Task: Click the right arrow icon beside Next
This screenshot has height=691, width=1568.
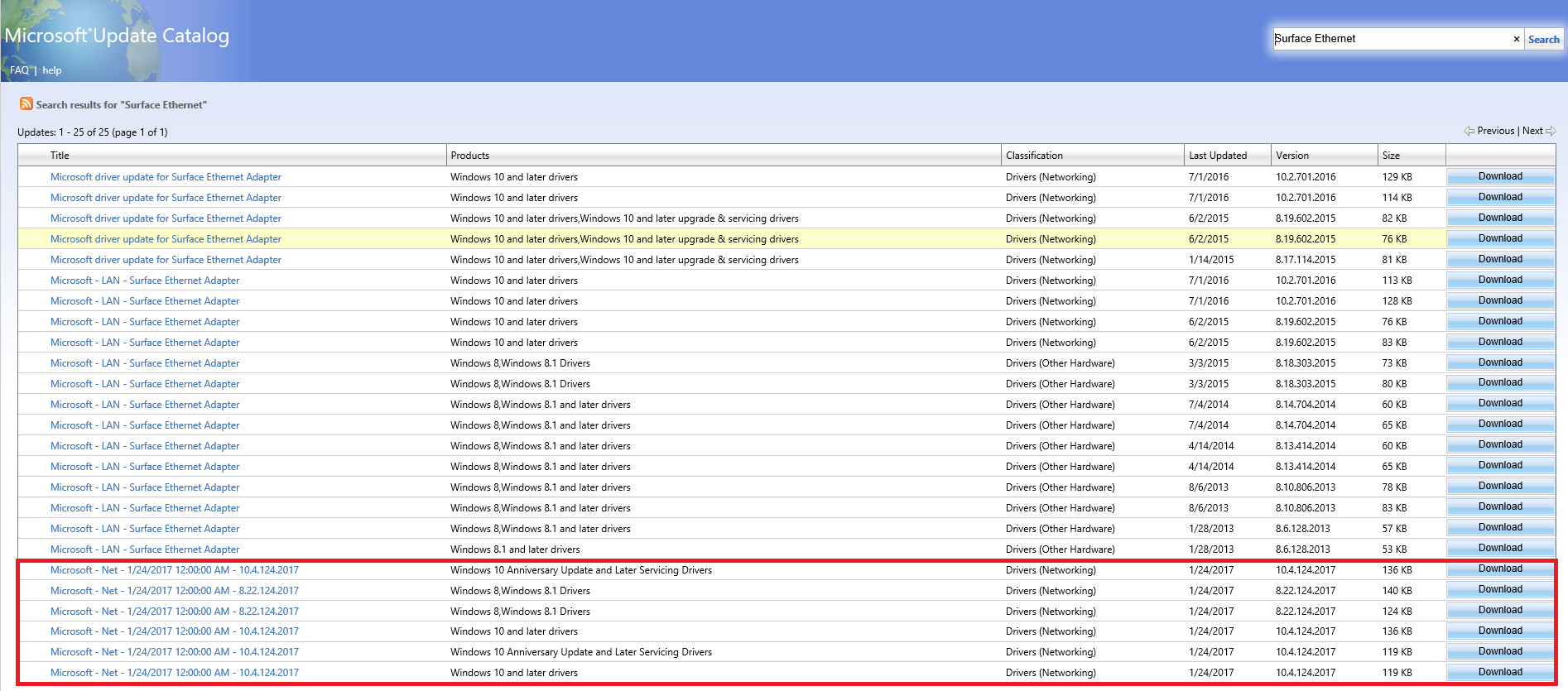Action: tap(1551, 131)
